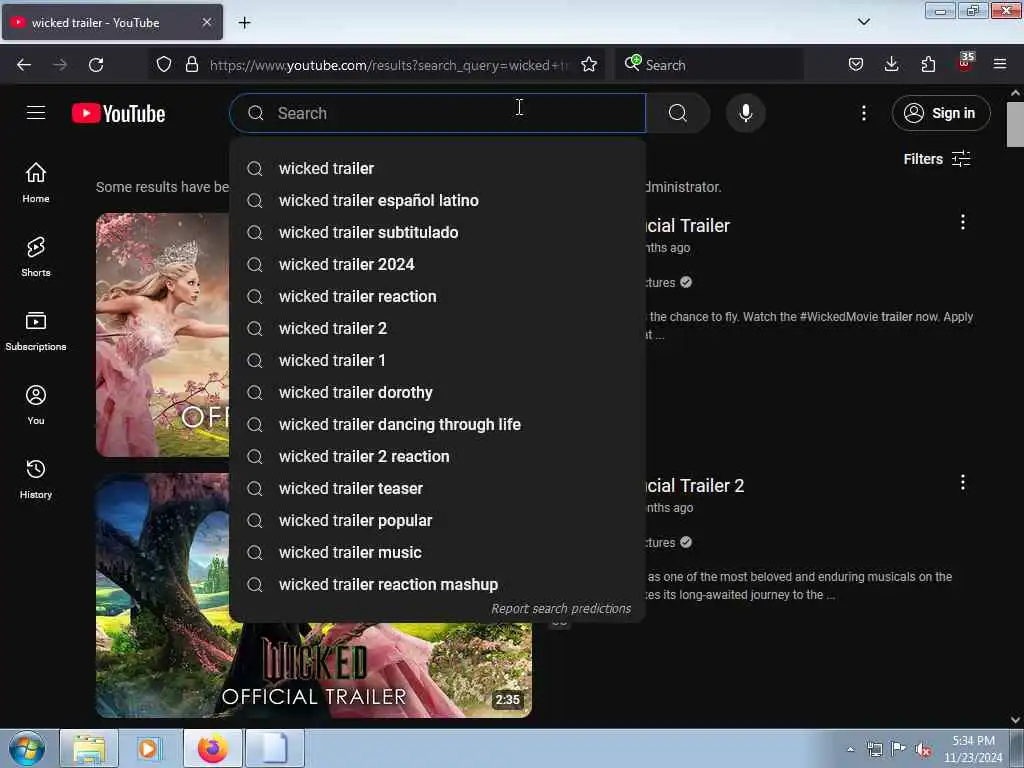This screenshot has height=768, width=1024.
Task: Open YouTube settings three-dot menu near Sign in
Action: 863,114
